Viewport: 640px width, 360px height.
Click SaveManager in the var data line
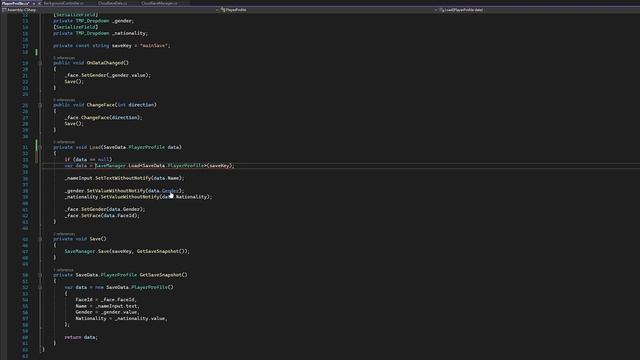[110, 166]
